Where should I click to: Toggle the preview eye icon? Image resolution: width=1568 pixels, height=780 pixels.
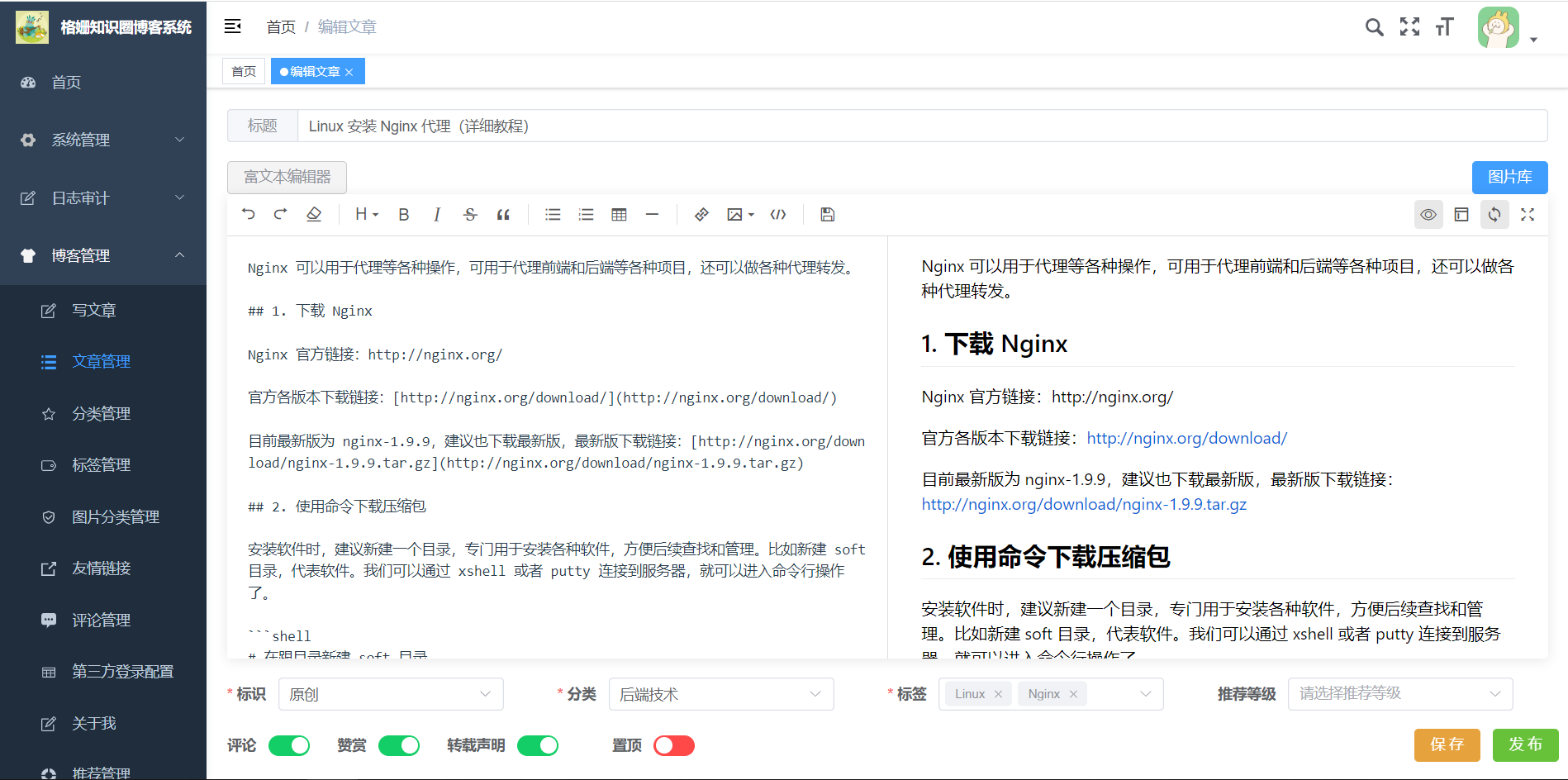point(1428,215)
